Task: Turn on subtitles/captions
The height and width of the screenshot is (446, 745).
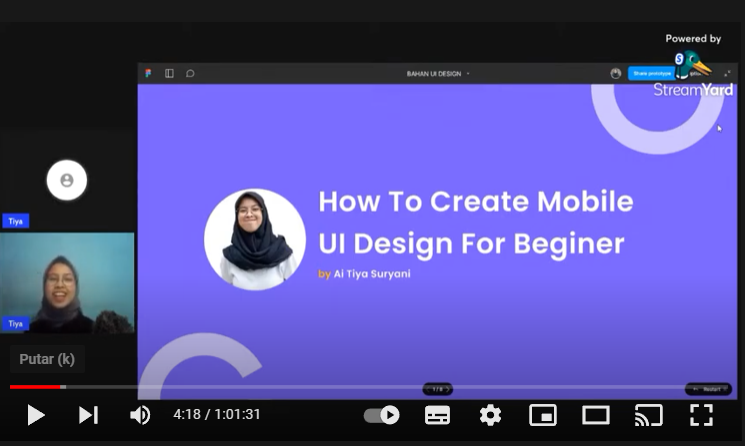Action: pyautogui.click(x=437, y=415)
